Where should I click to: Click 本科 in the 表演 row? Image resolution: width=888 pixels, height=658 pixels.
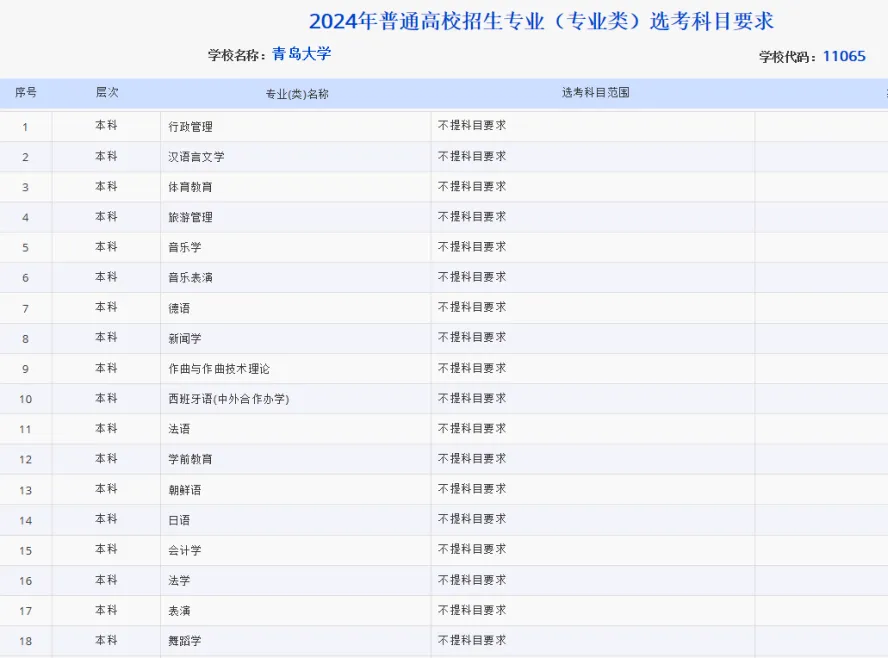(106, 610)
